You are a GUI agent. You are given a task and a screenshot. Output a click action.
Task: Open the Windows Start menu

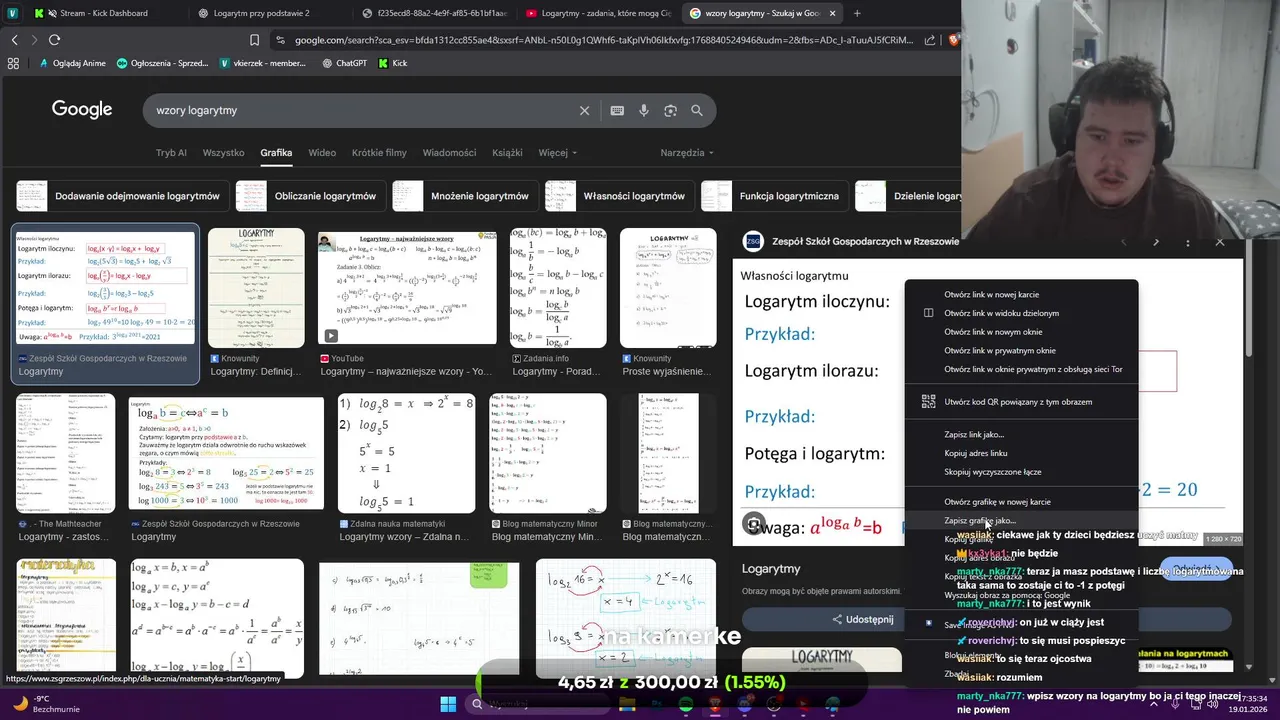(x=448, y=704)
